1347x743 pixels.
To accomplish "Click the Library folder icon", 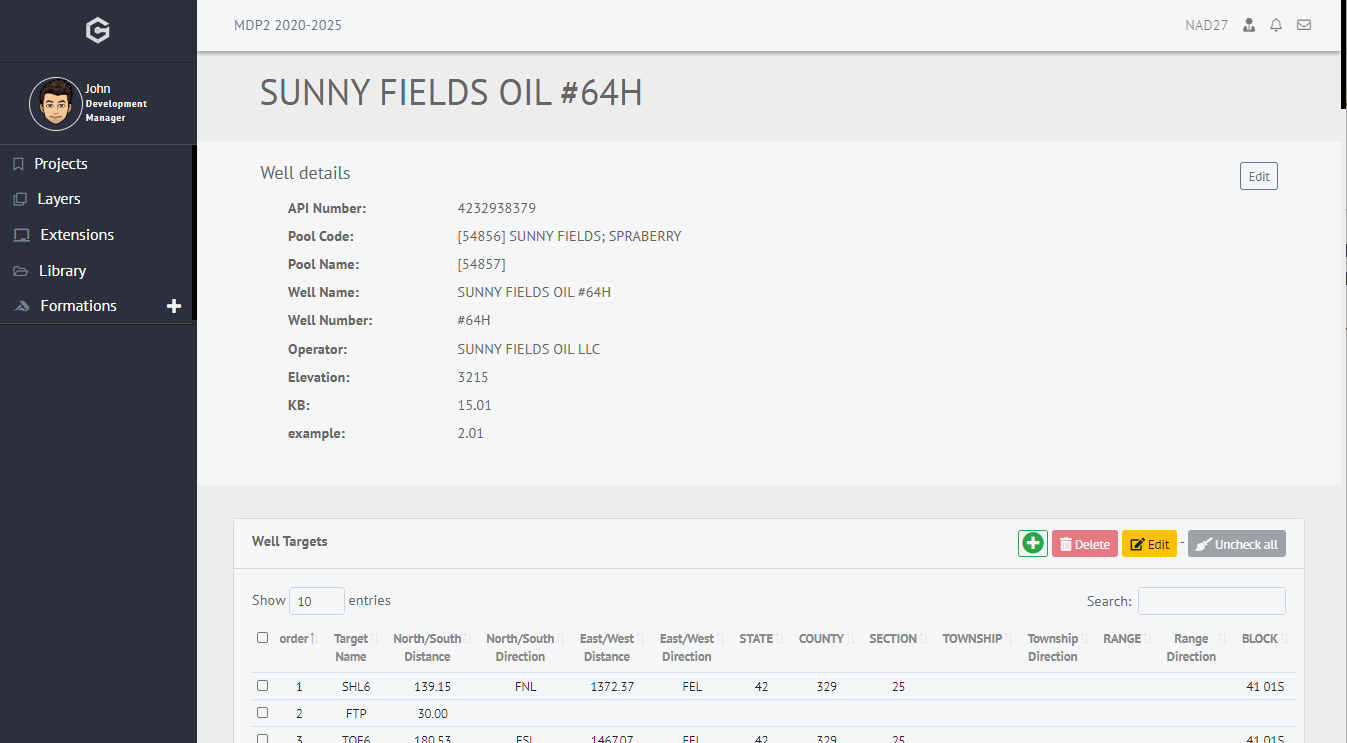I will 19,271.
